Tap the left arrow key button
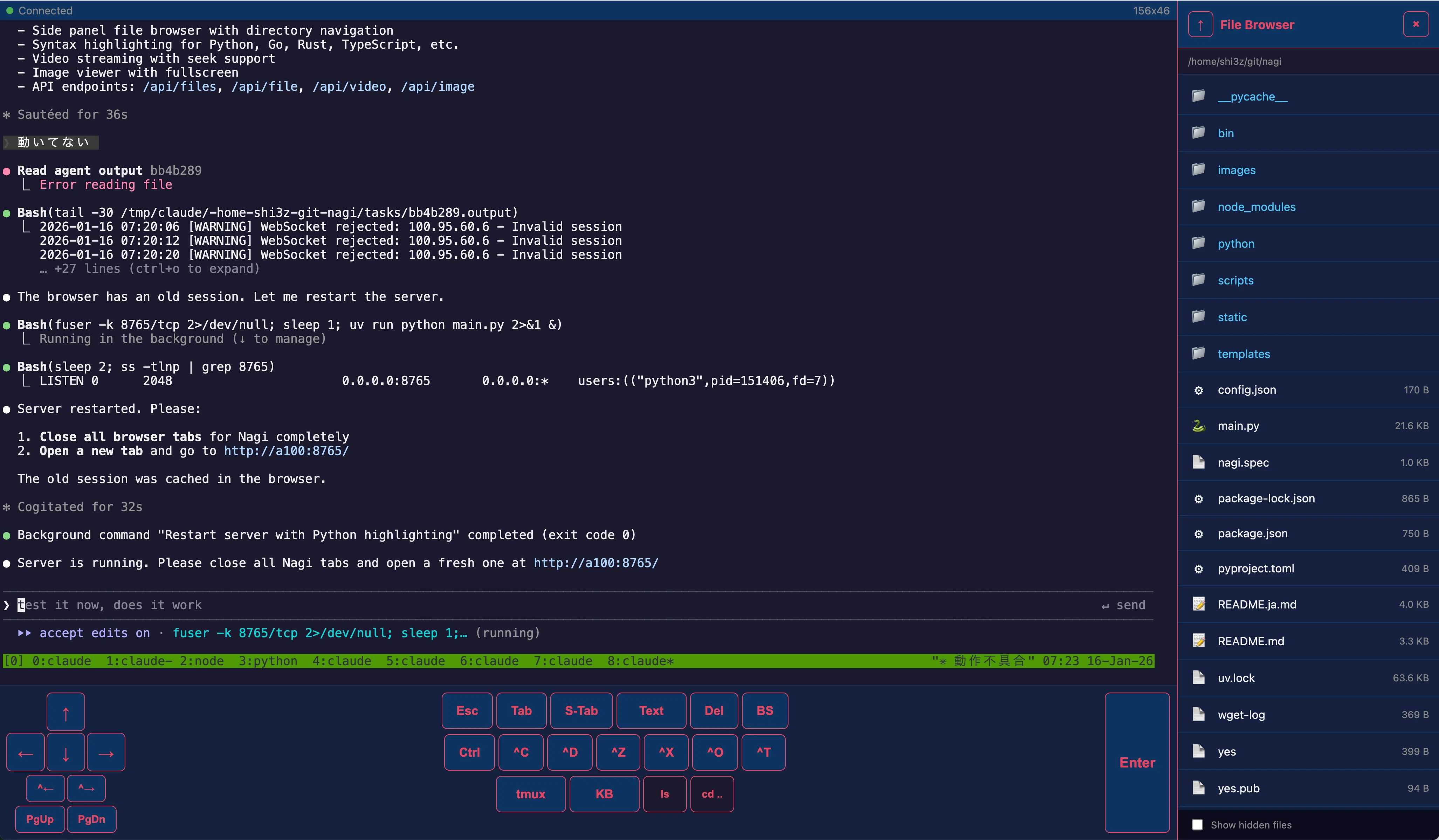The width and height of the screenshot is (1439, 840). tap(26, 752)
